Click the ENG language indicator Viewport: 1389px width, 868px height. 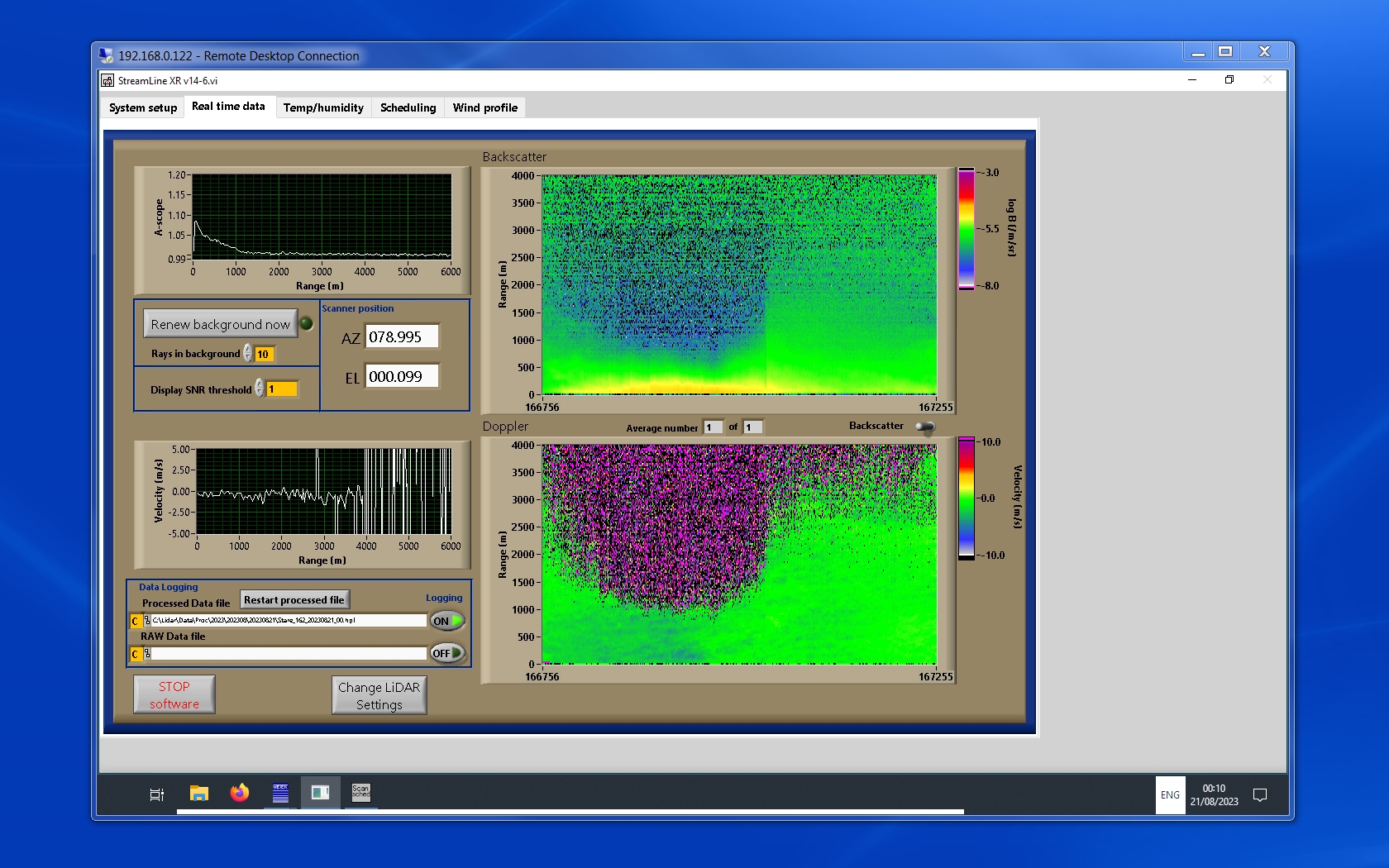tap(1170, 795)
